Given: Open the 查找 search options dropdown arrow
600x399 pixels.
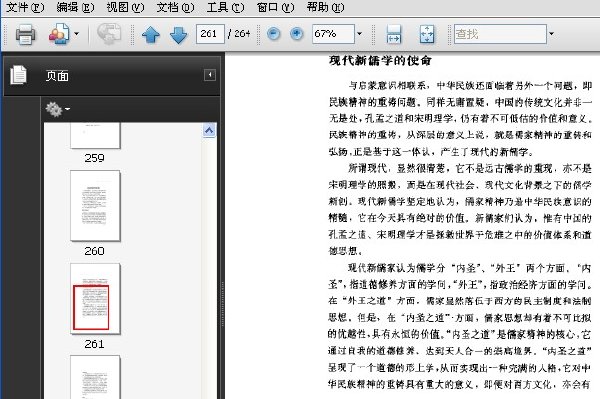Looking at the screenshot, I should [551, 34].
